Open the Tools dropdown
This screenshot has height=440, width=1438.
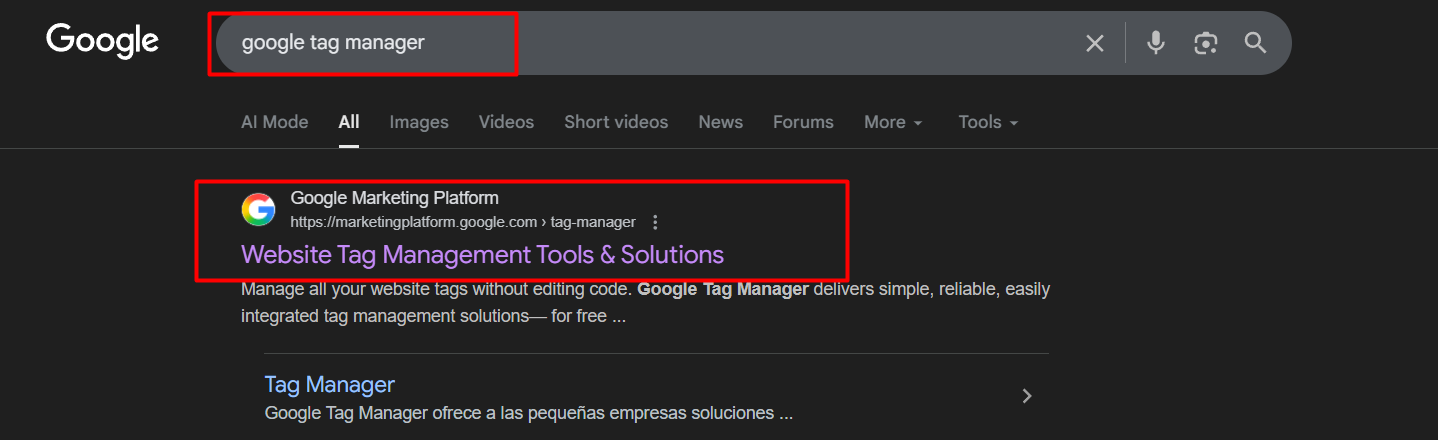point(987,122)
